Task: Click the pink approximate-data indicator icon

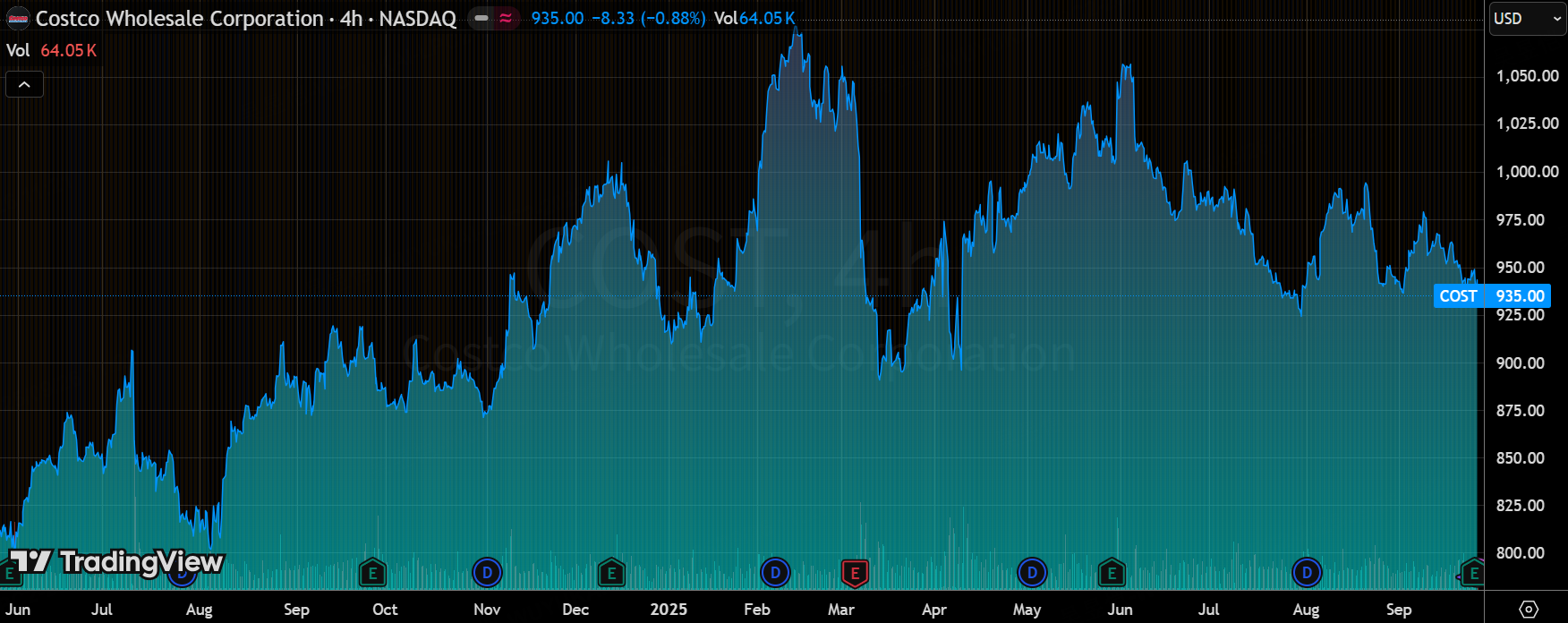Action: tap(507, 18)
